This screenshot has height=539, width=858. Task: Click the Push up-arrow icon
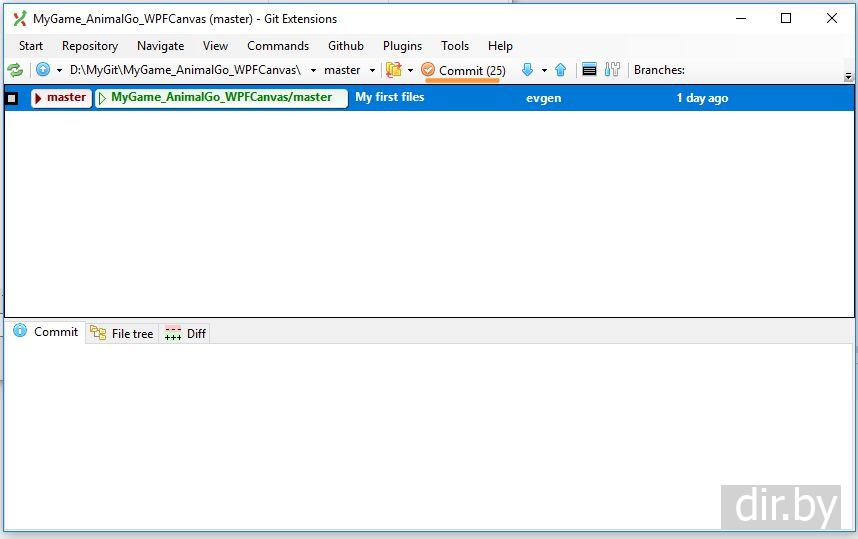(560, 70)
